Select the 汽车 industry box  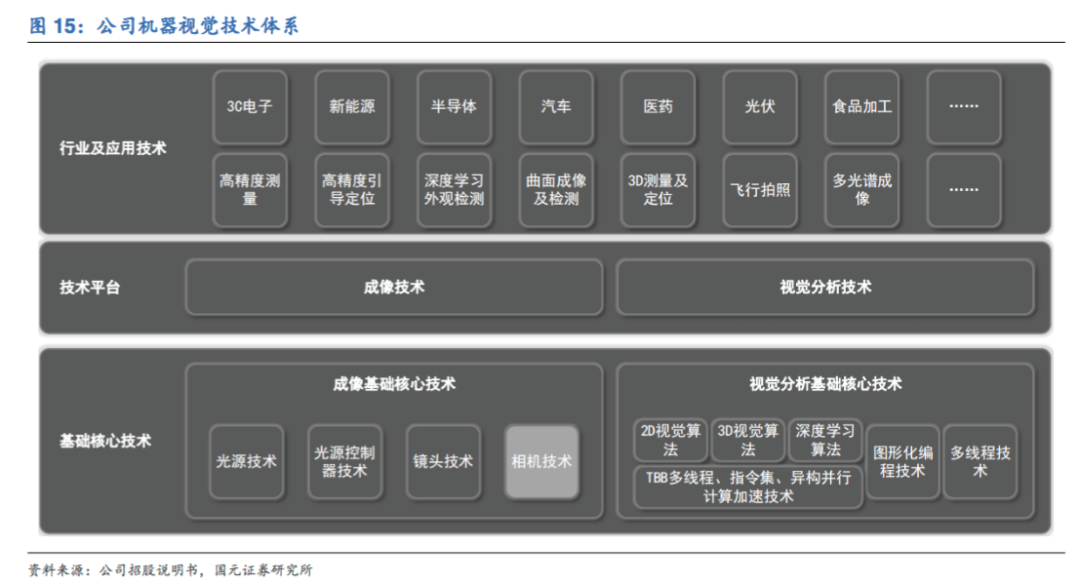[556, 107]
